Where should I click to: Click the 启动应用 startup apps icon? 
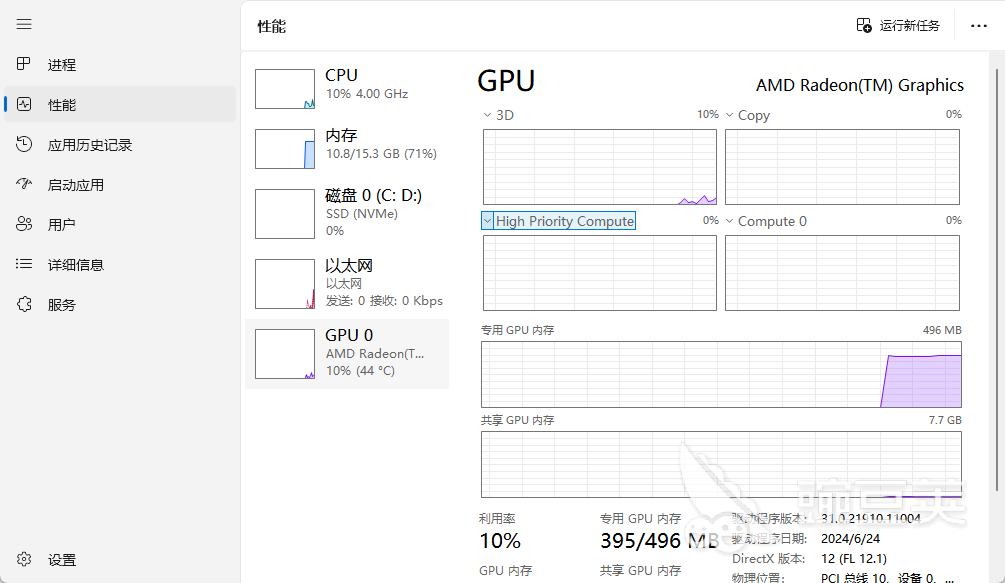(x=24, y=185)
